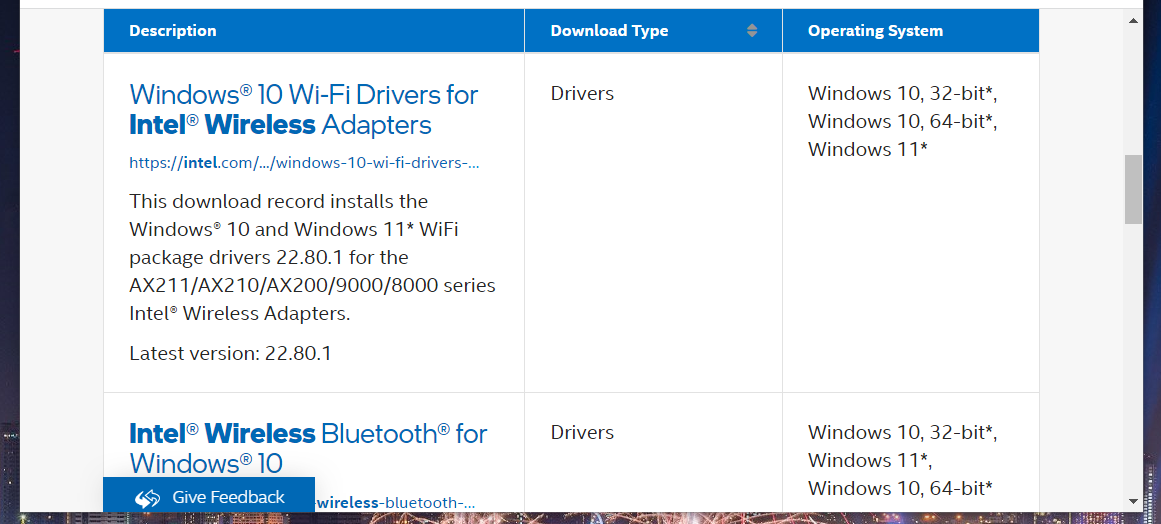Click the AX211/AX210/AX200 description text

point(312,258)
